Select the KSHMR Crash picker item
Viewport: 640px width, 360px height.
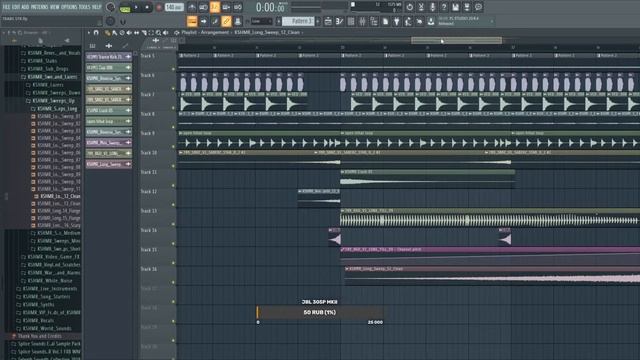point(109,110)
